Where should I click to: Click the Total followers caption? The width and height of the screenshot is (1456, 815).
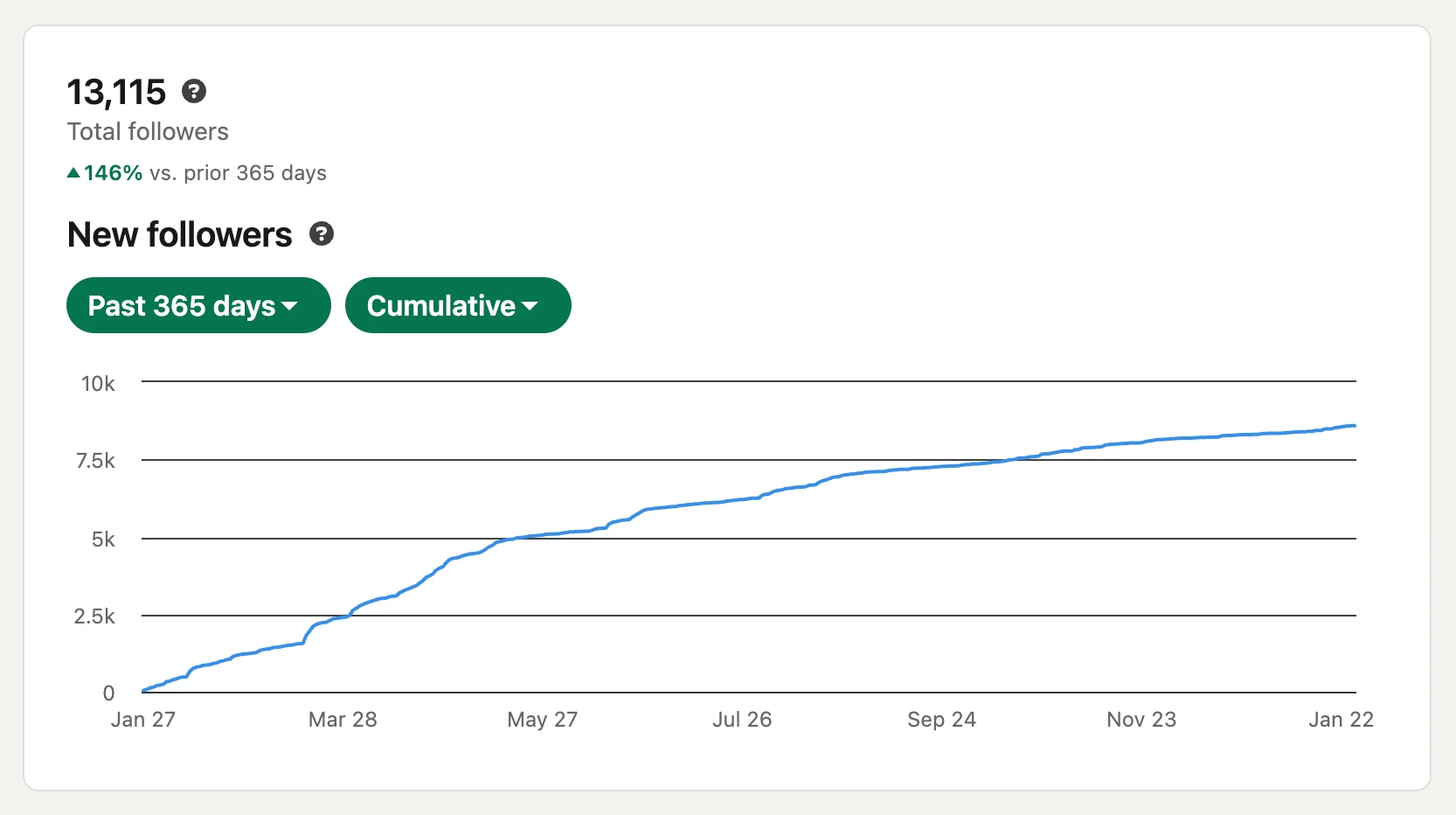click(x=148, y=132)
